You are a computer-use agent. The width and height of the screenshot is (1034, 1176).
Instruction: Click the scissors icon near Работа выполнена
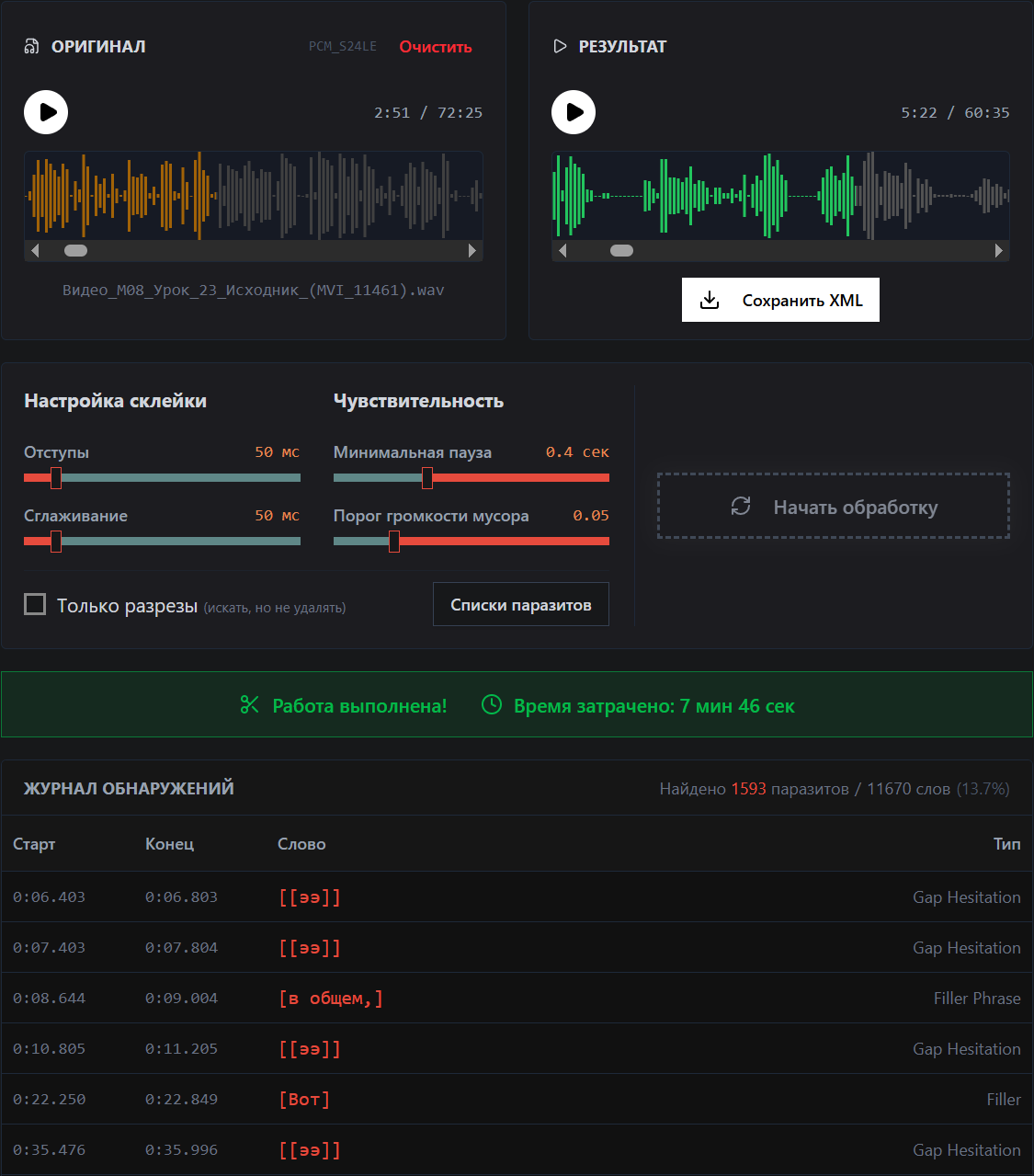point(249,704)
